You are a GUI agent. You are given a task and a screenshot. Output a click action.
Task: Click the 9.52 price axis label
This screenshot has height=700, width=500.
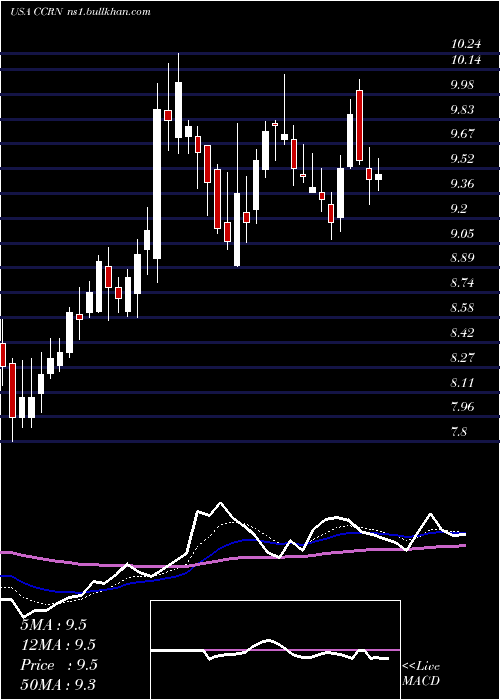coord(462,159)
